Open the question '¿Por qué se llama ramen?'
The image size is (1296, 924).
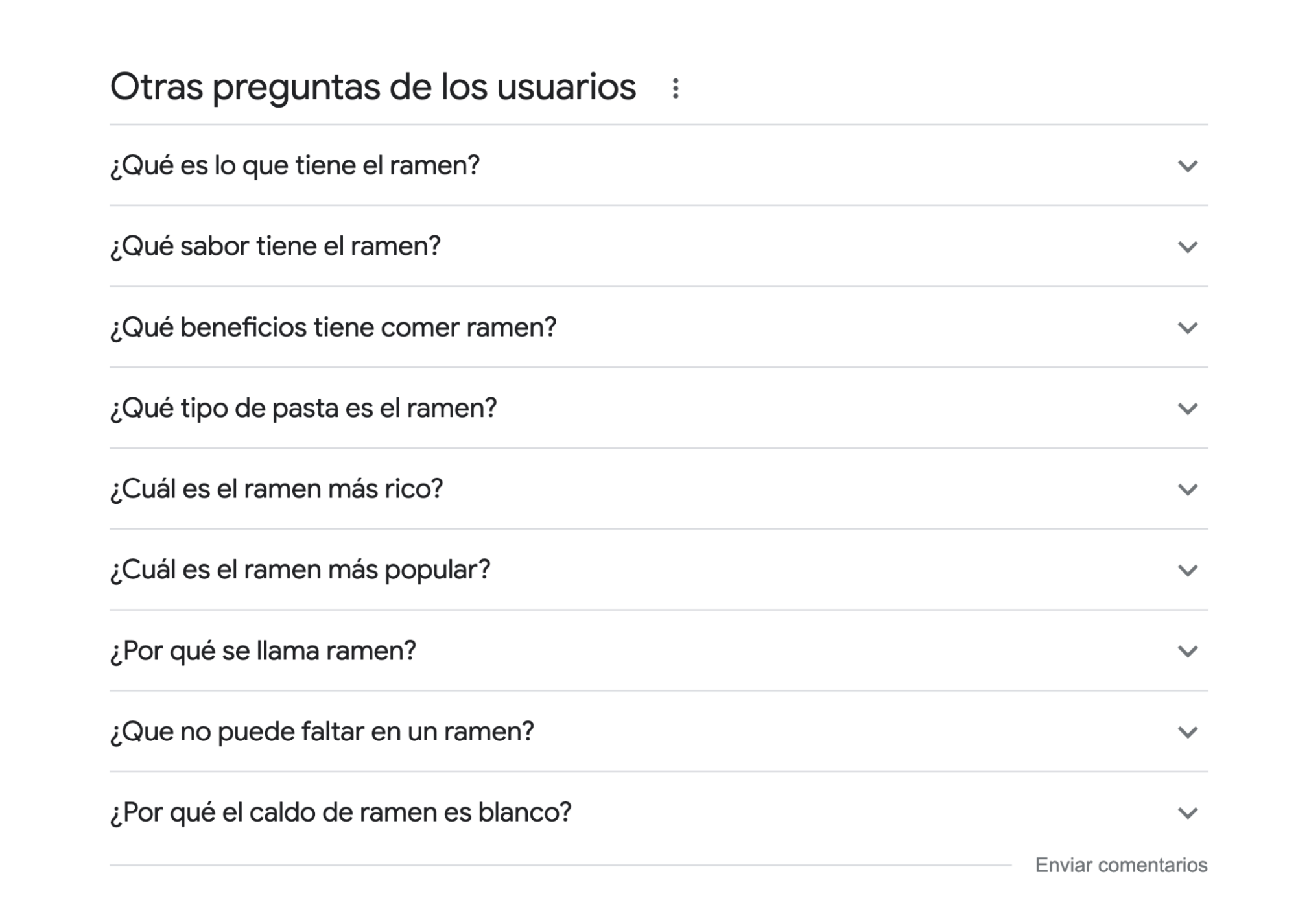pyautogui.click(x=263, y=650)
